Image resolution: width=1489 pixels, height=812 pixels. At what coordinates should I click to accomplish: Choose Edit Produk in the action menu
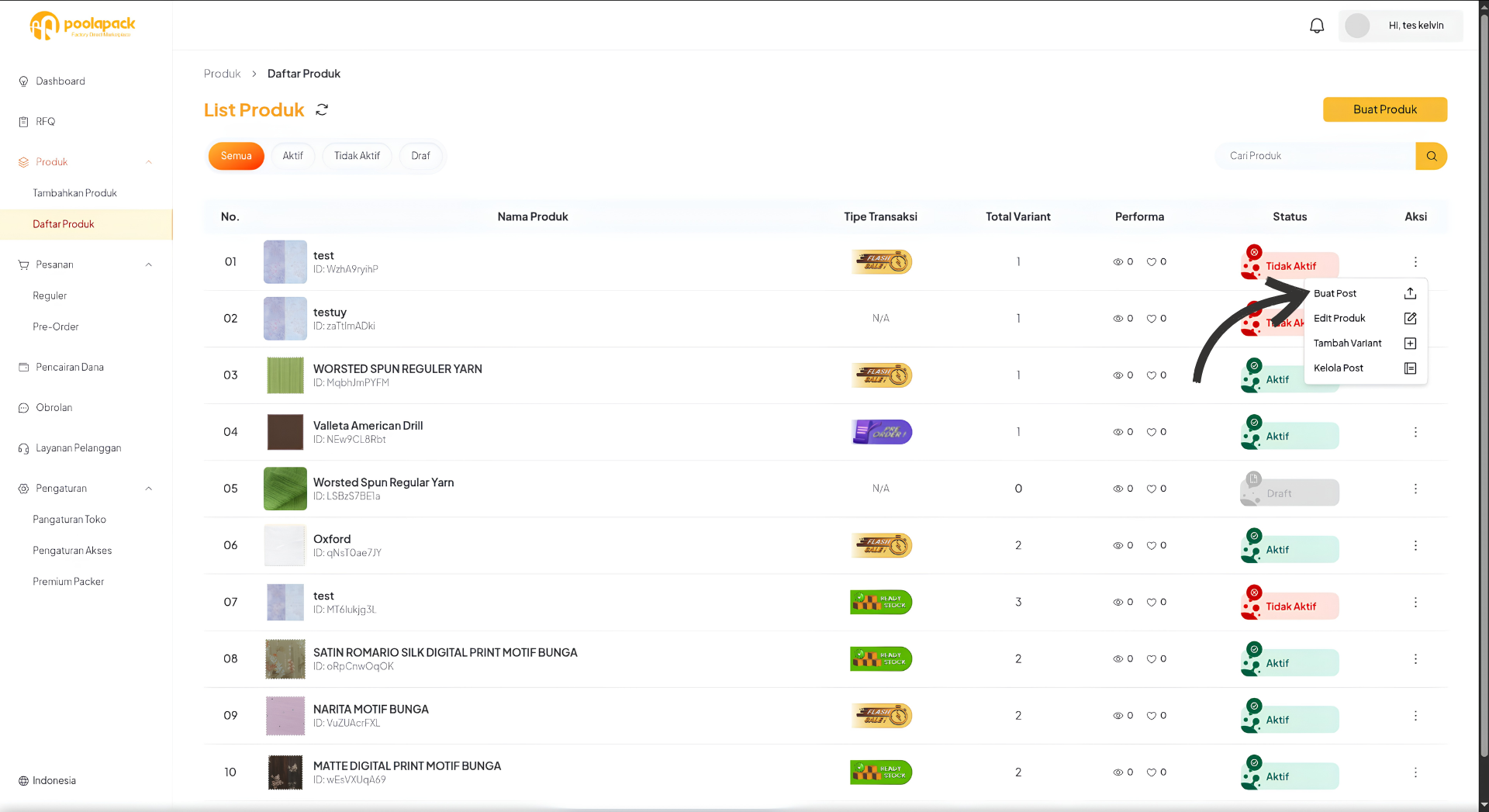1366,318
